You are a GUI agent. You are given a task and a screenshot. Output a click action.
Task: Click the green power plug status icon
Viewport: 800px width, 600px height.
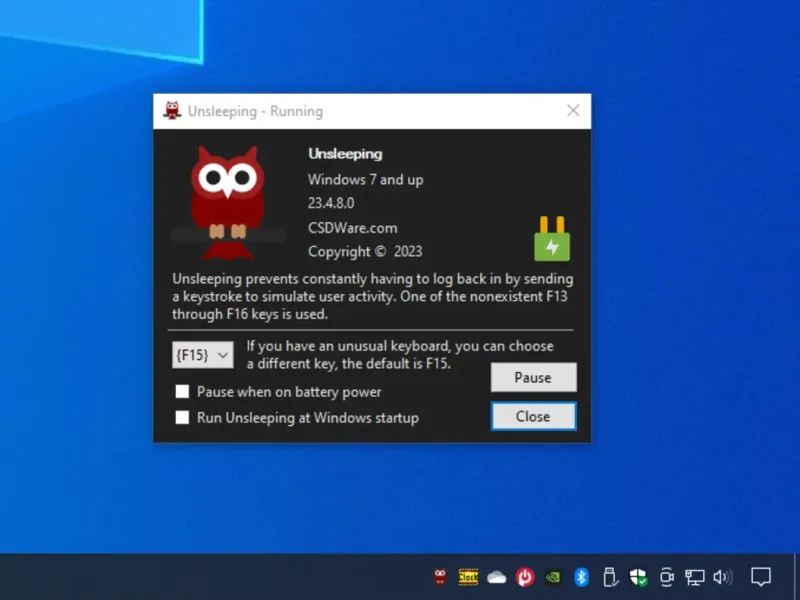click(552, 239)
